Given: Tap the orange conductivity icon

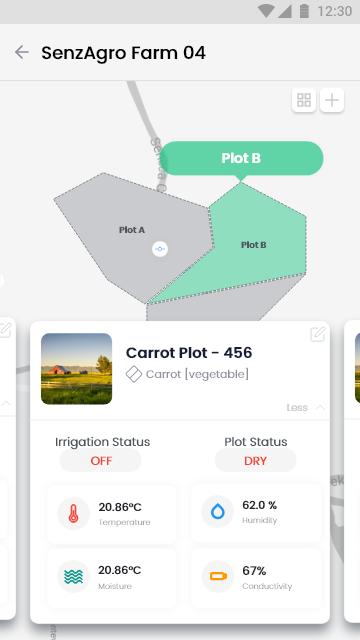Looking at the screenshot, I should [x=218, y=576].
